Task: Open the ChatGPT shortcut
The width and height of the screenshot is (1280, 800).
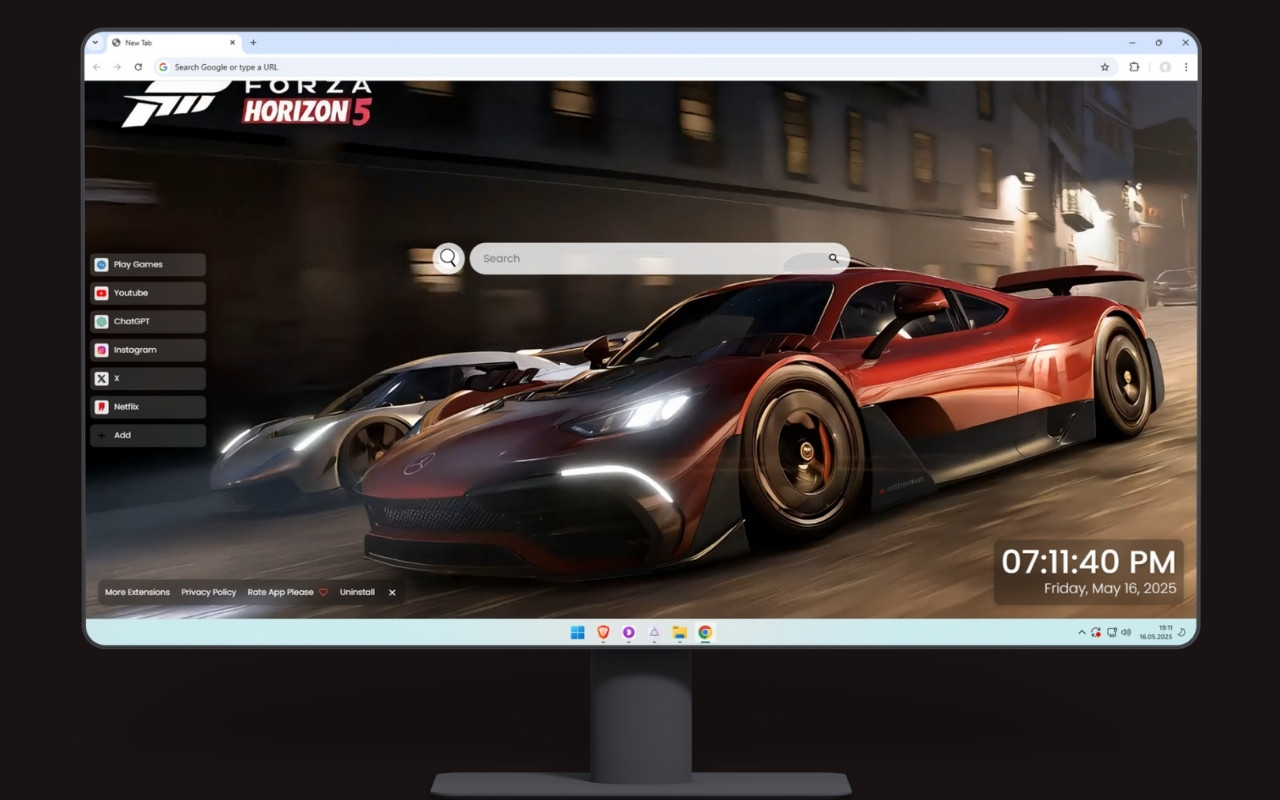Action: point(148,322)
